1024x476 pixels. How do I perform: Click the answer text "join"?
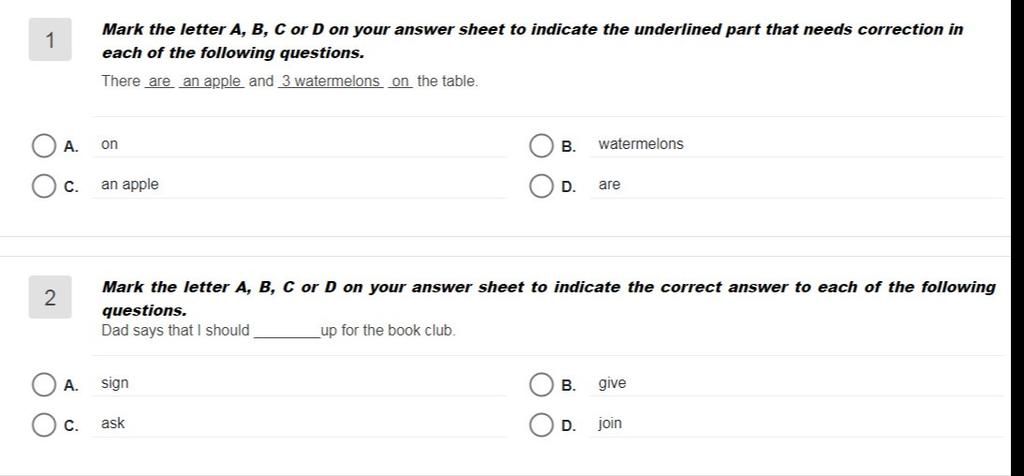click(610, 423)
